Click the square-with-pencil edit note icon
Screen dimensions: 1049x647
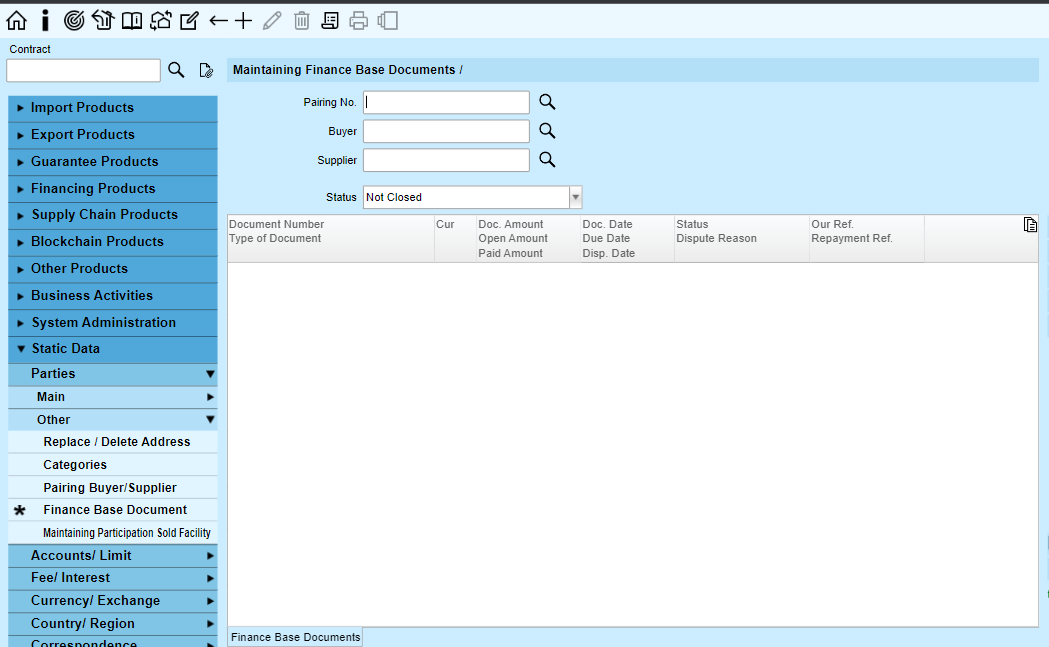(189, 21)
